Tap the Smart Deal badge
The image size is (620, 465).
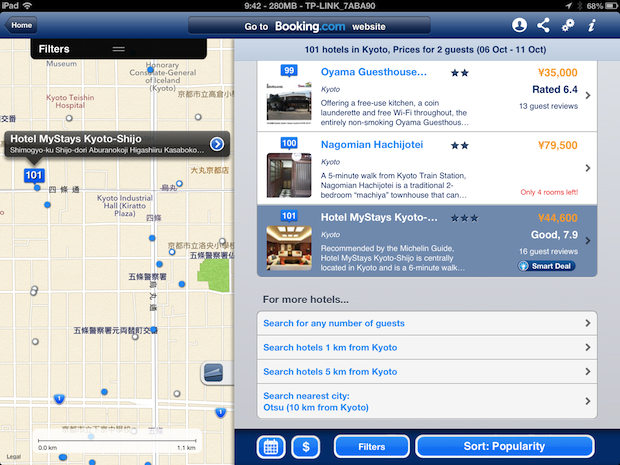(546, 266)
